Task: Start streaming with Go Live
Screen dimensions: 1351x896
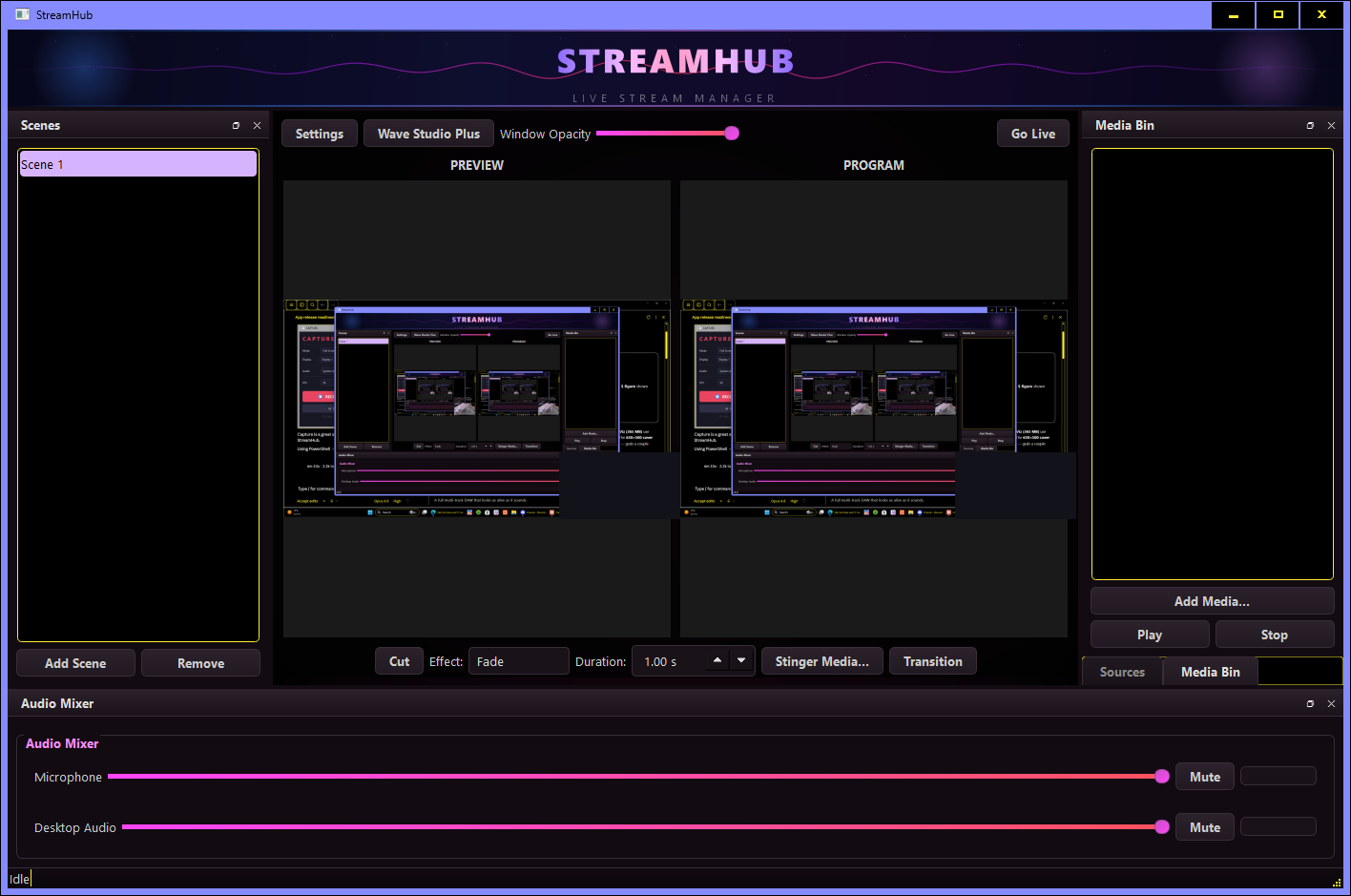Action: [1033, 134]
